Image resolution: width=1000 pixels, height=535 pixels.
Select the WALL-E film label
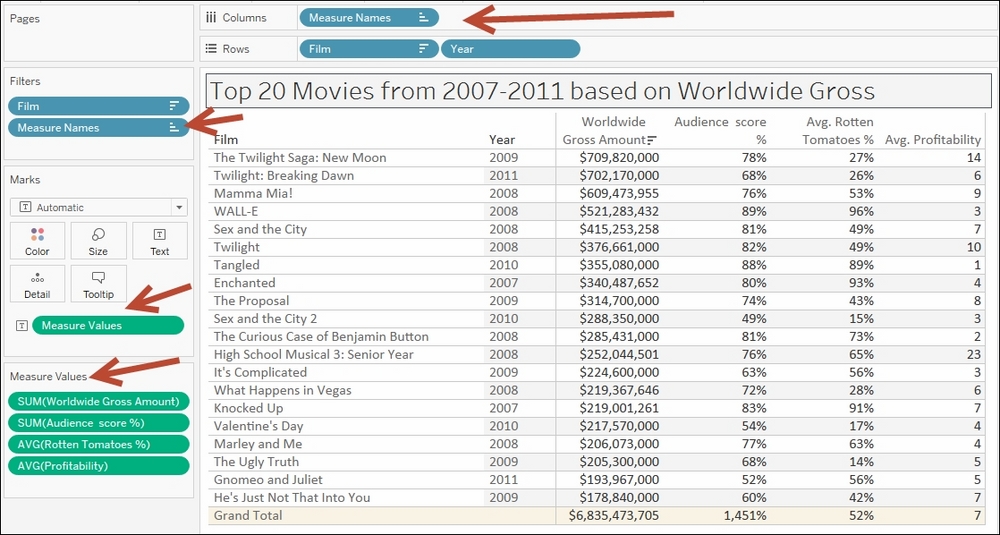[x=236, y=211]
